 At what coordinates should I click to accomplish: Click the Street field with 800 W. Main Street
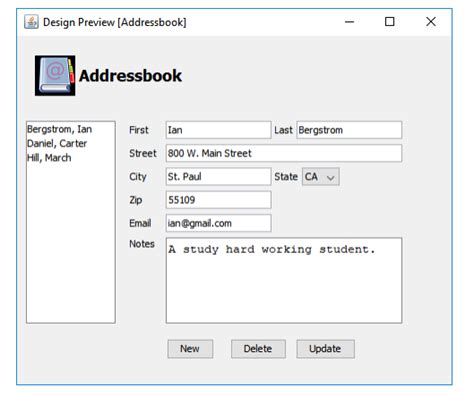point(284,153)
